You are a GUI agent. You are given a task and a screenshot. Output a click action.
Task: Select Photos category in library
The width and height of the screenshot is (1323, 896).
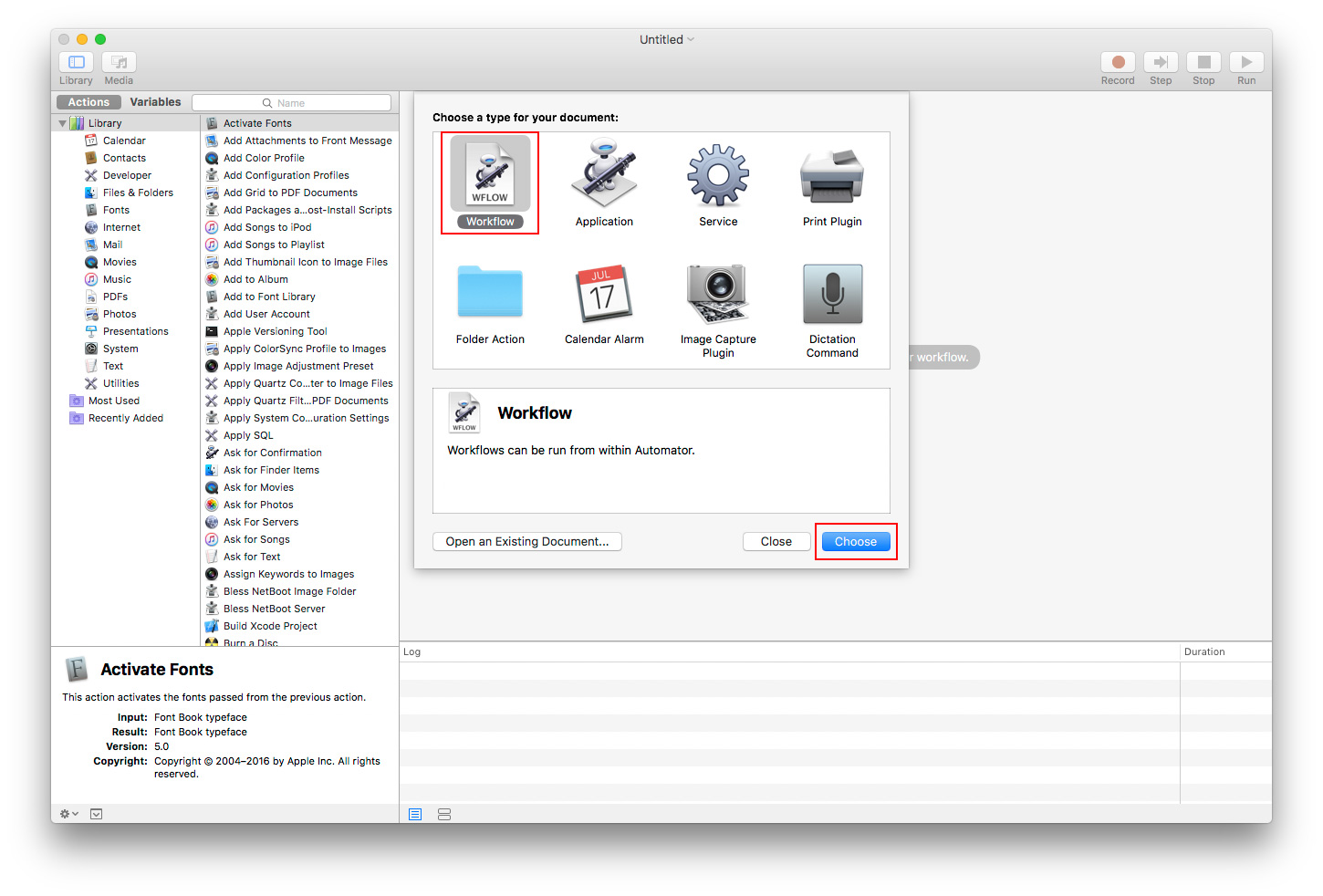click(x=120, y=314)
